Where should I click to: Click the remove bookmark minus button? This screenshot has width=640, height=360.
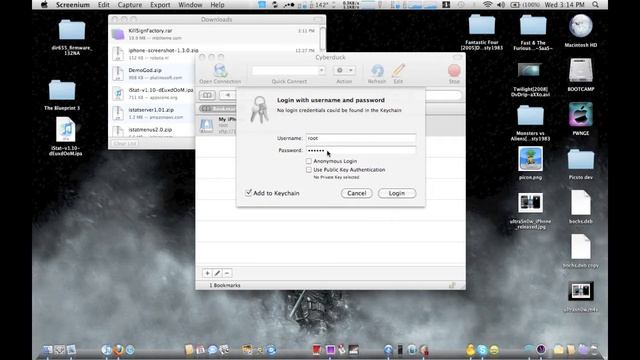(227, 273)
